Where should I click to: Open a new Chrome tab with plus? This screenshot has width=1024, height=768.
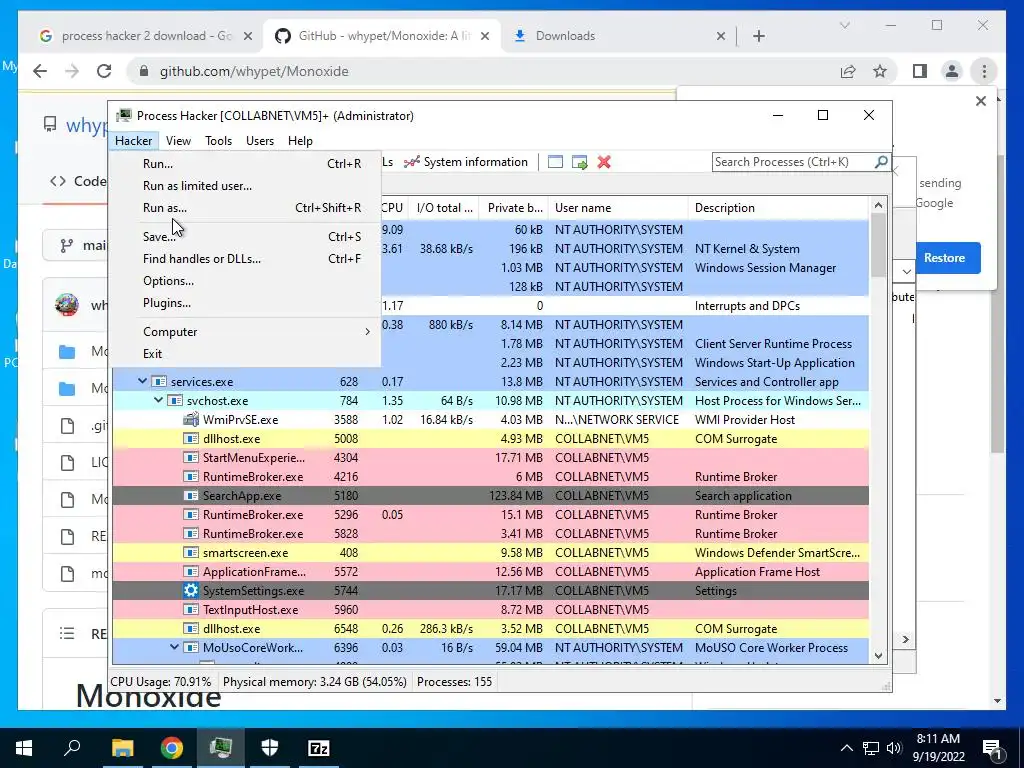(x=759, y=36)
